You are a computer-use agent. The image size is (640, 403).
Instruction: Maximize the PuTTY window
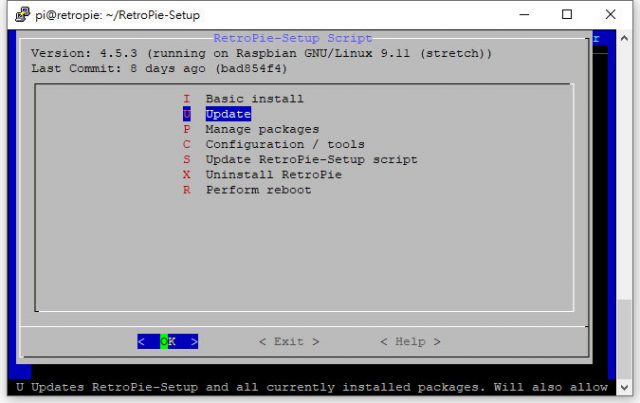(567, 15)
